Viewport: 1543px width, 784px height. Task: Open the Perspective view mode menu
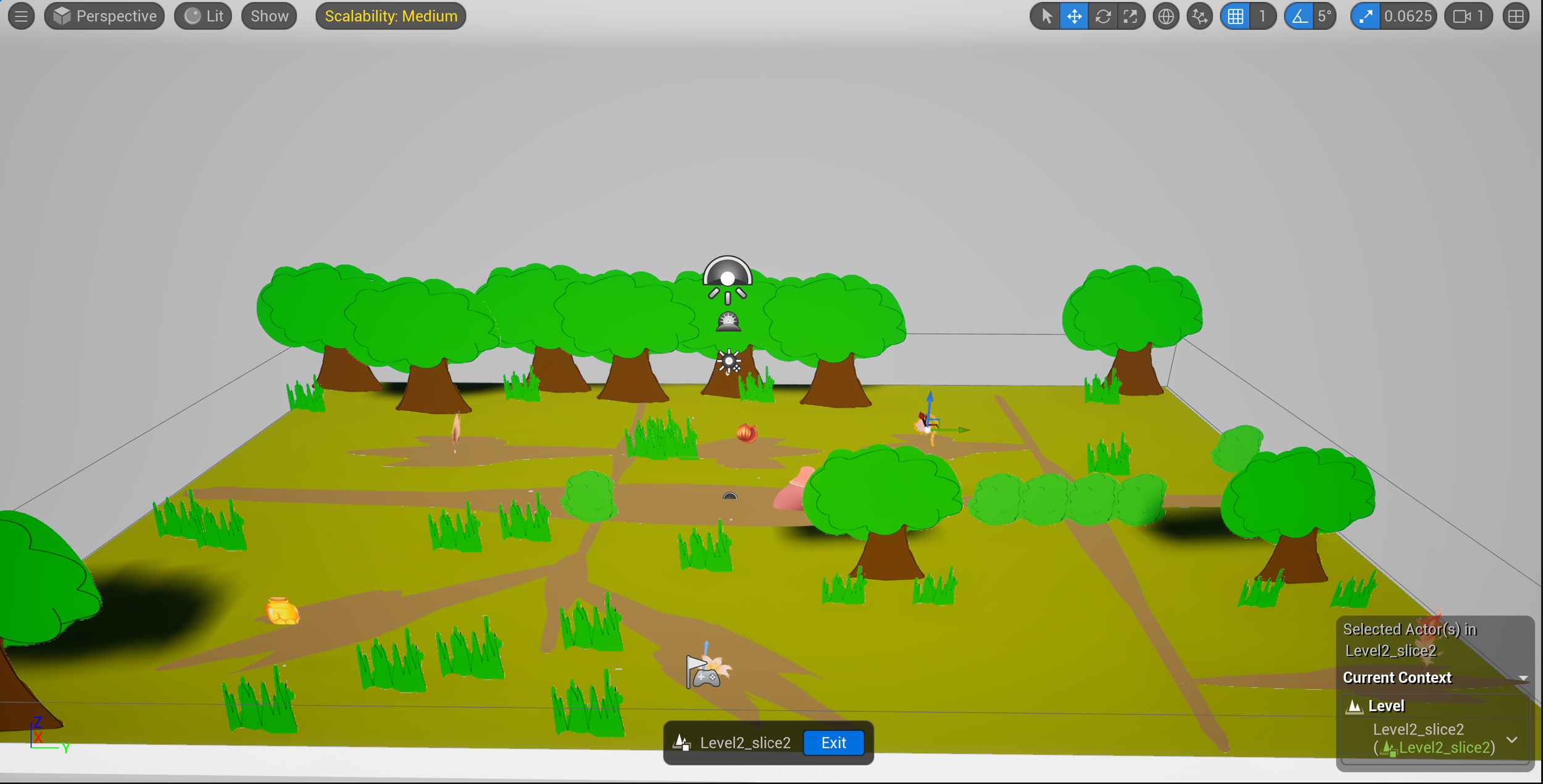105,16
